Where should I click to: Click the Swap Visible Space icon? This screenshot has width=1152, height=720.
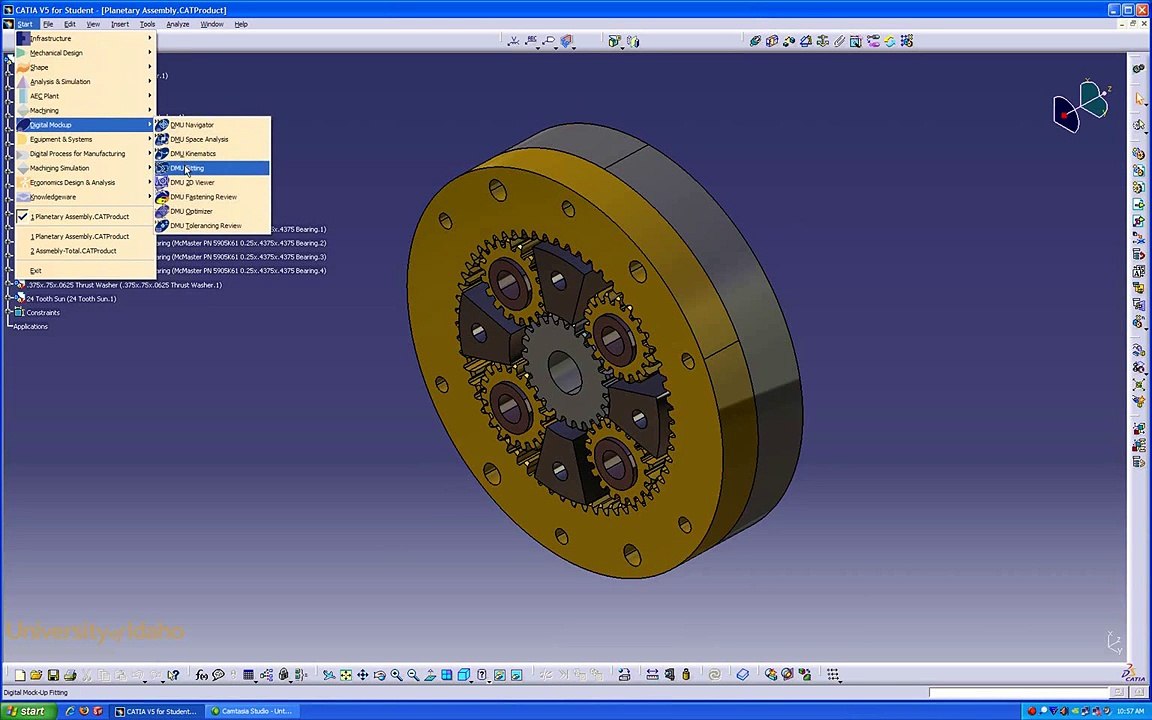516,675
